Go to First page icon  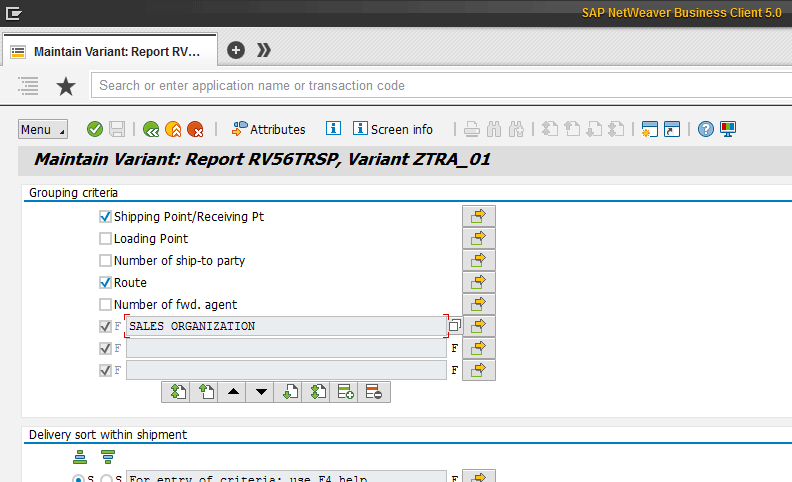(x=550, y=129)
